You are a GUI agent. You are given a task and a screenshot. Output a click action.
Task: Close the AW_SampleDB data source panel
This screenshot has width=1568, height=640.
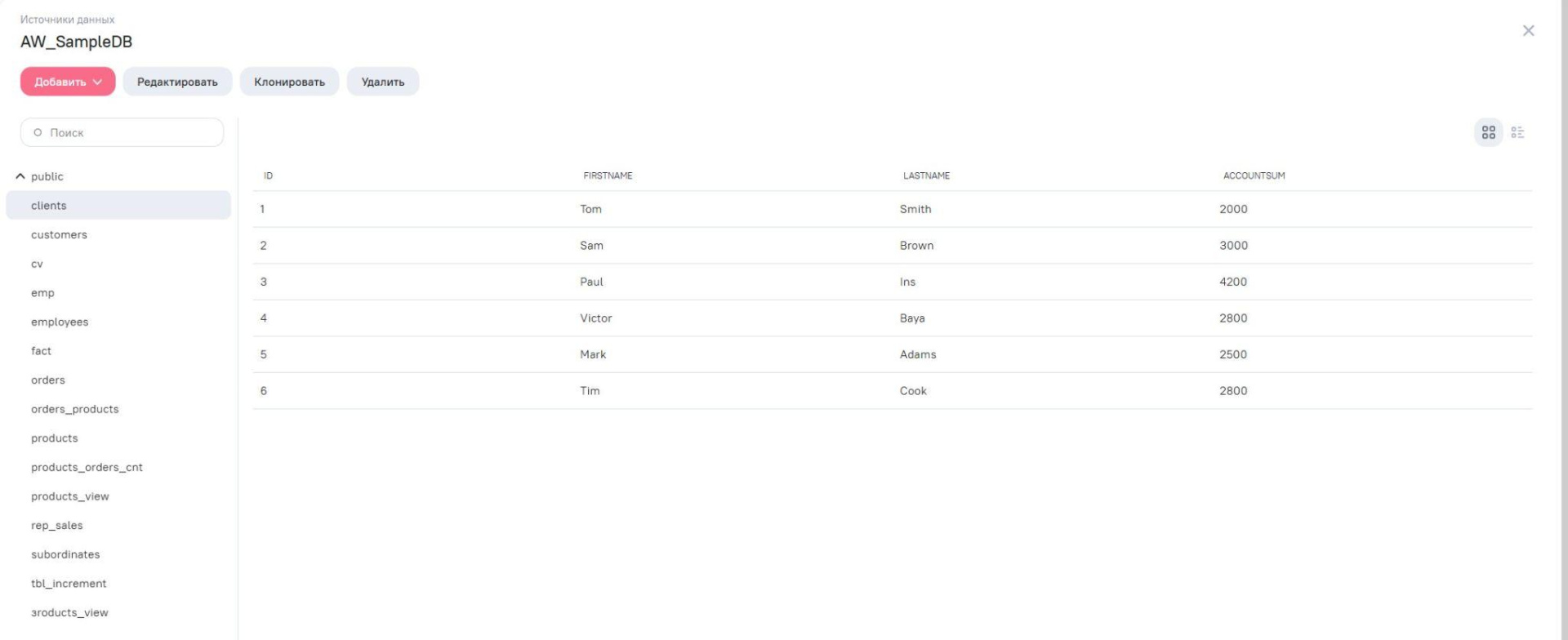(x=1528, y=31)
